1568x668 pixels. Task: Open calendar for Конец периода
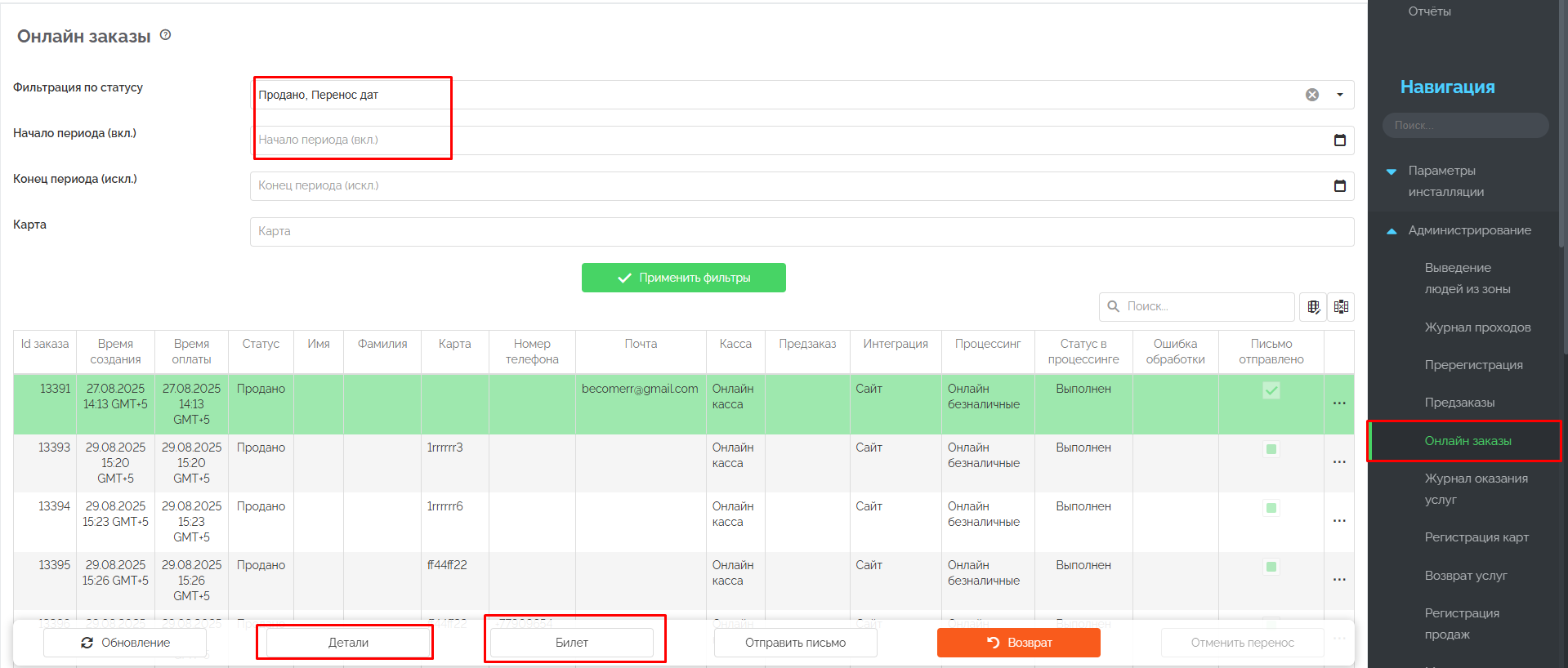(x=1340, y=186)
